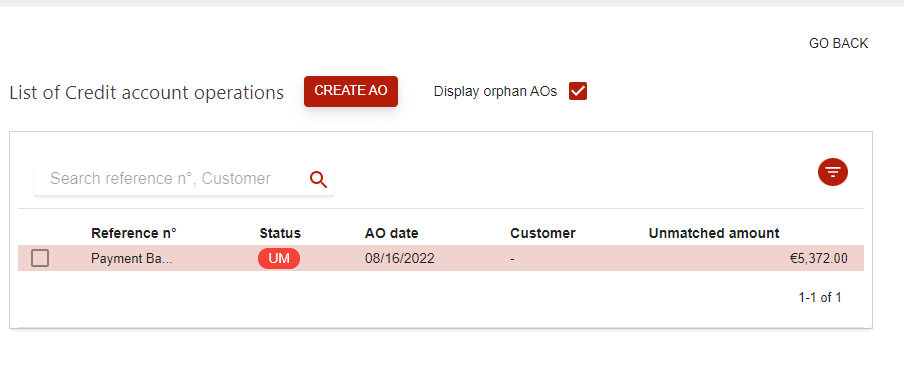Sort by the Unmatched amount column header
This screenshot has width=904, height=384.
[714, 233]
